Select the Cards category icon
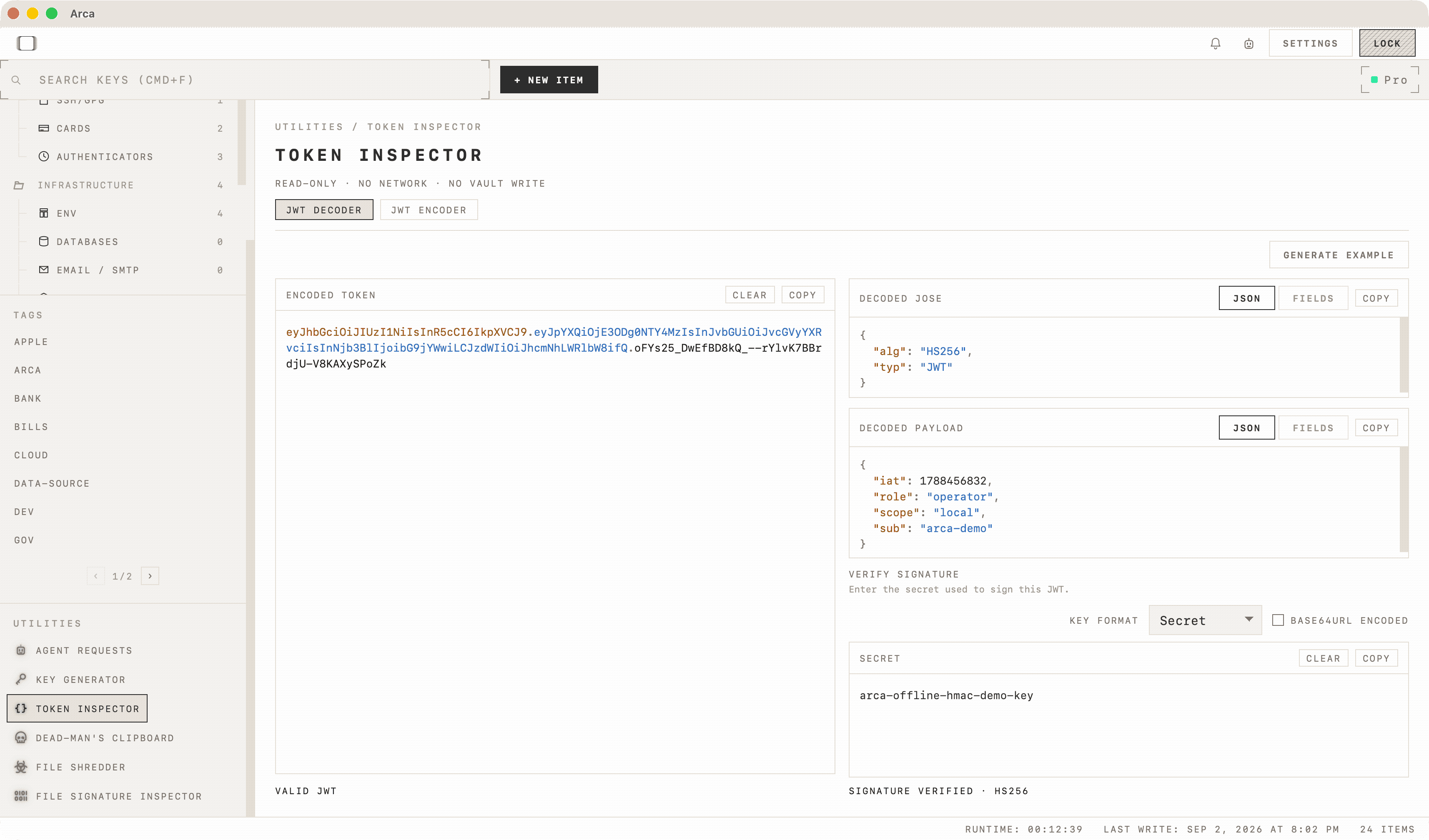Screen dimensions: 1429x840 click(x=44, y=128)
